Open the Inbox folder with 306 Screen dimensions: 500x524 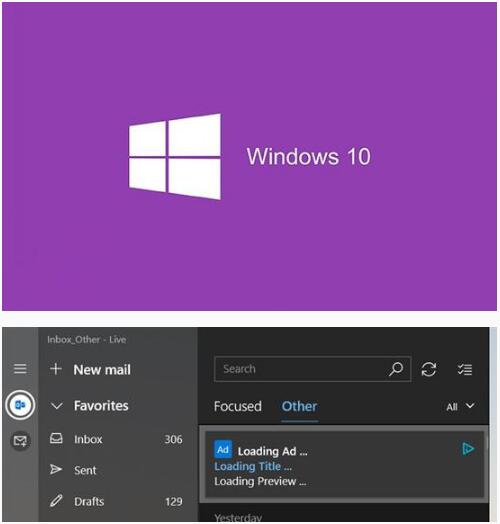(116, 439)
